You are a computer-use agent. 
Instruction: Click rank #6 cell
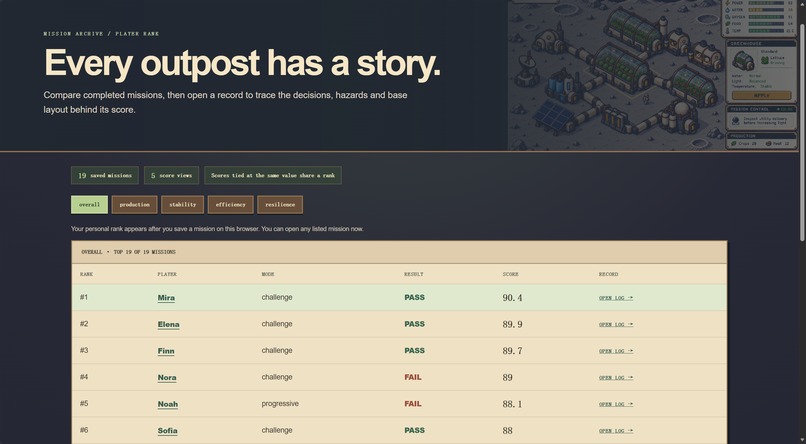[x=84, y=431]
